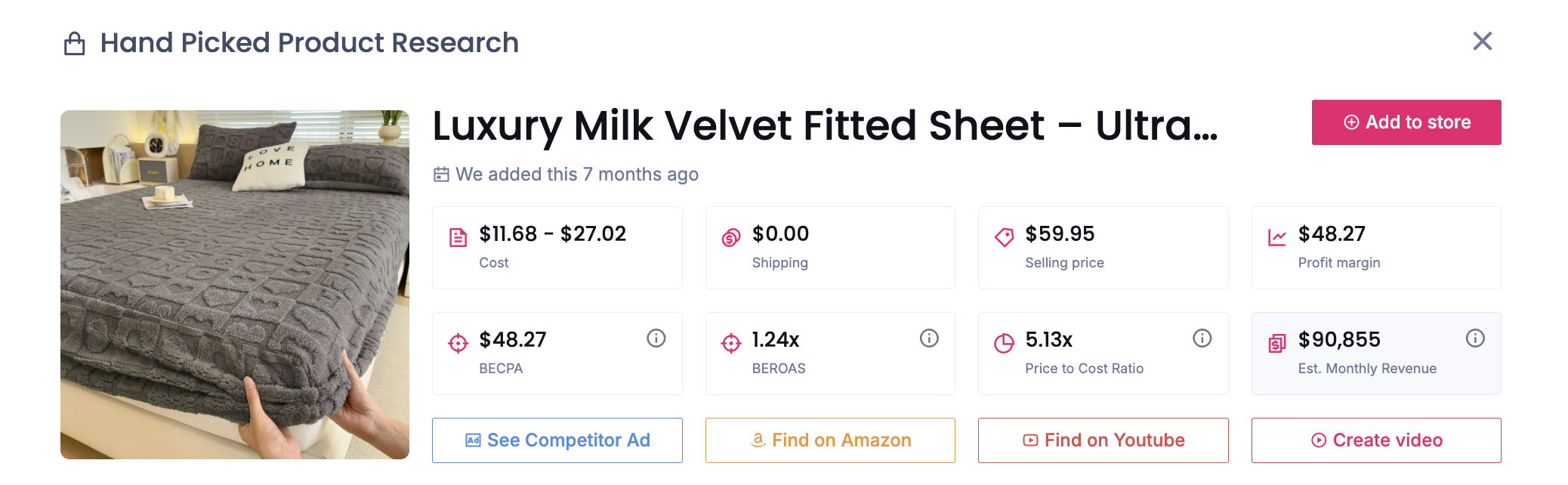Open the BEROAS info tooltip

point(929,338)
